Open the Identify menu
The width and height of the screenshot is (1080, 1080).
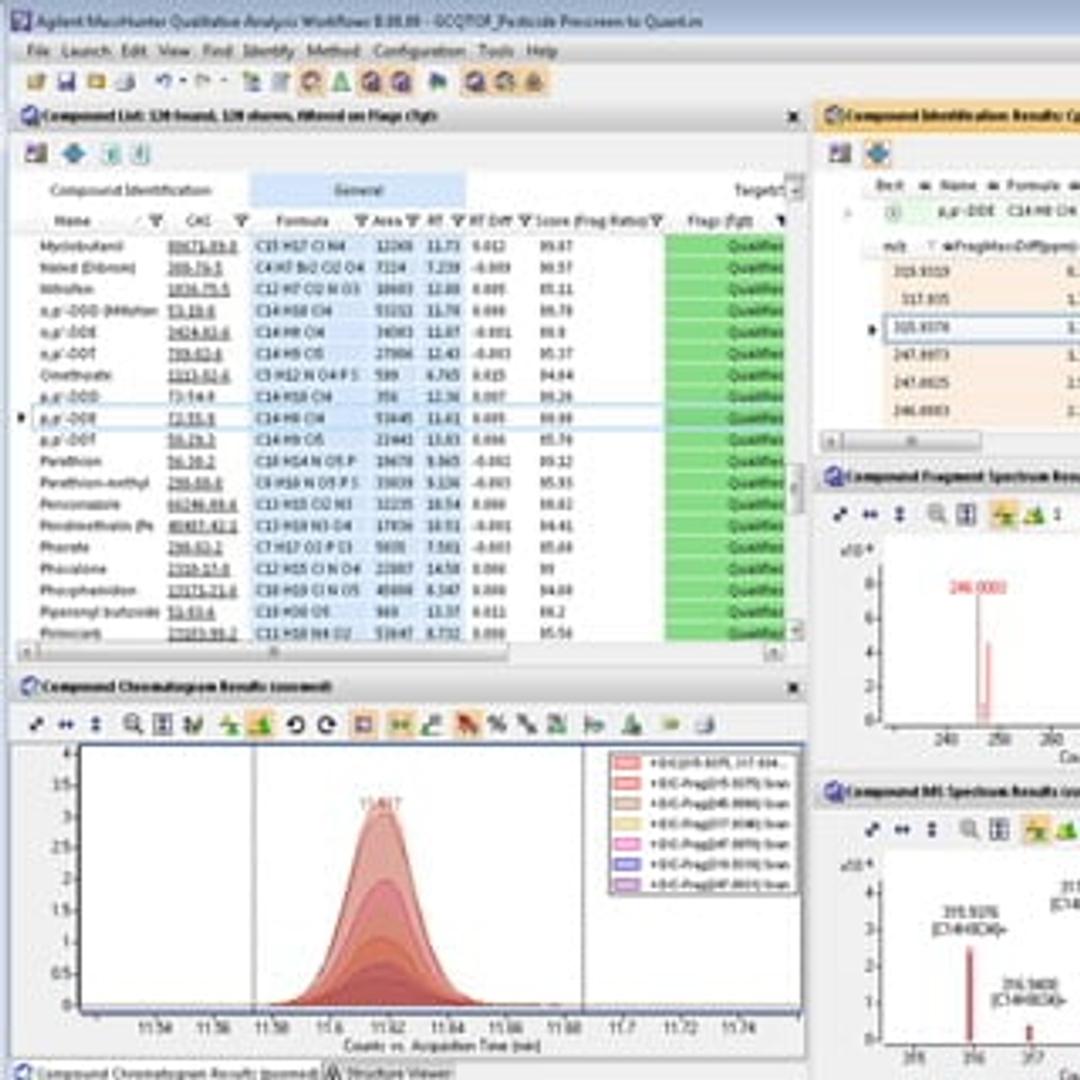(x=269, y=51)
